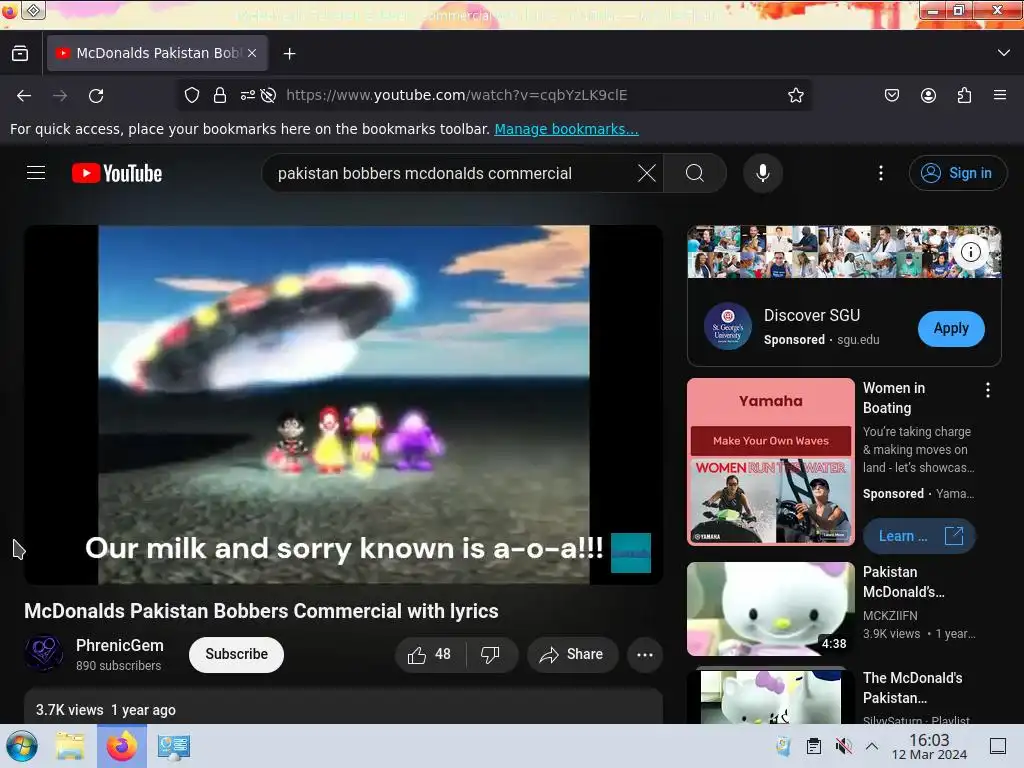Open more actions ellipsis under video
This screenshot has width=1024, height=768.
tap(645, 654)
